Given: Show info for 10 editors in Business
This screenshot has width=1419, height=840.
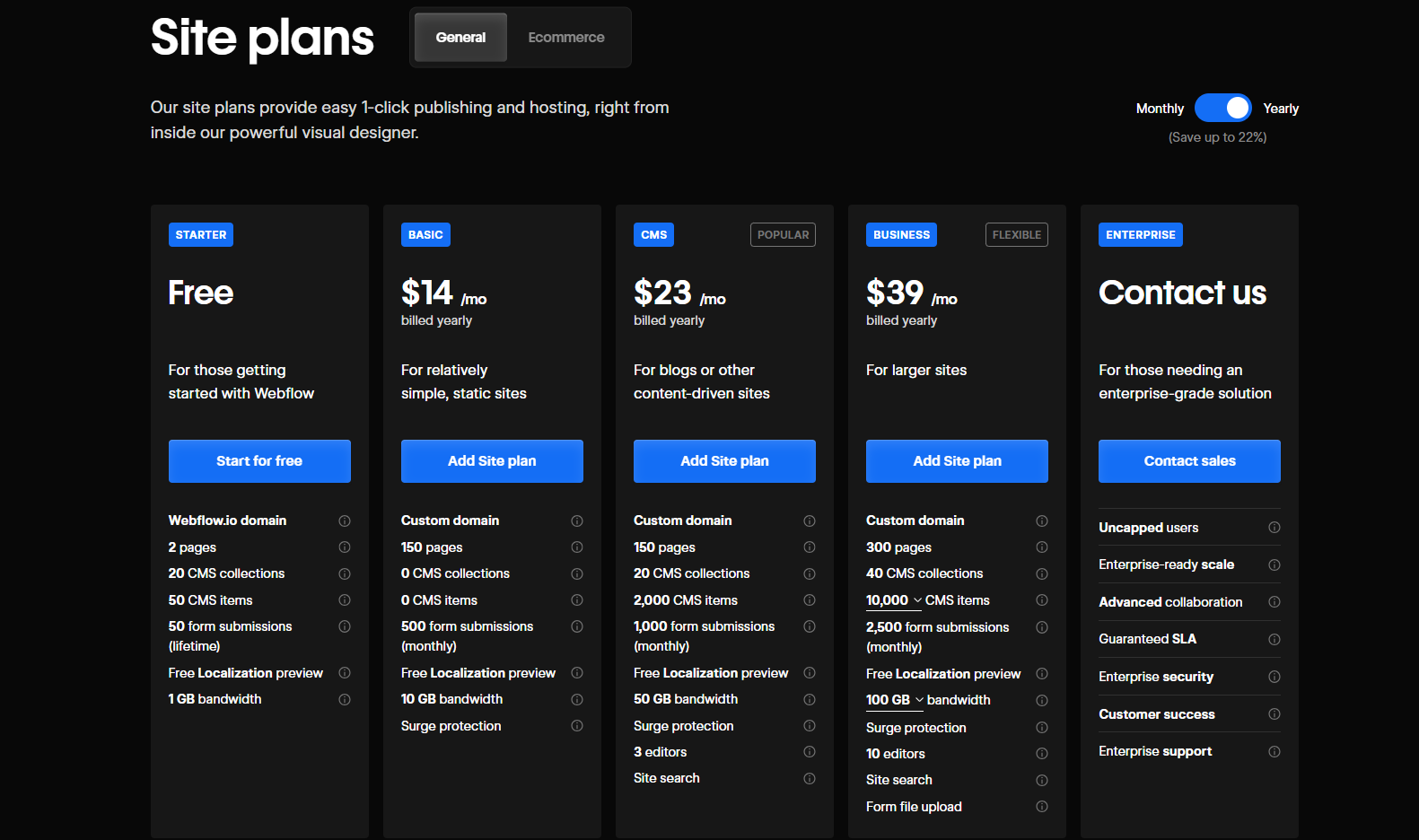Looking at the screenshot, I should [1042, 754].
